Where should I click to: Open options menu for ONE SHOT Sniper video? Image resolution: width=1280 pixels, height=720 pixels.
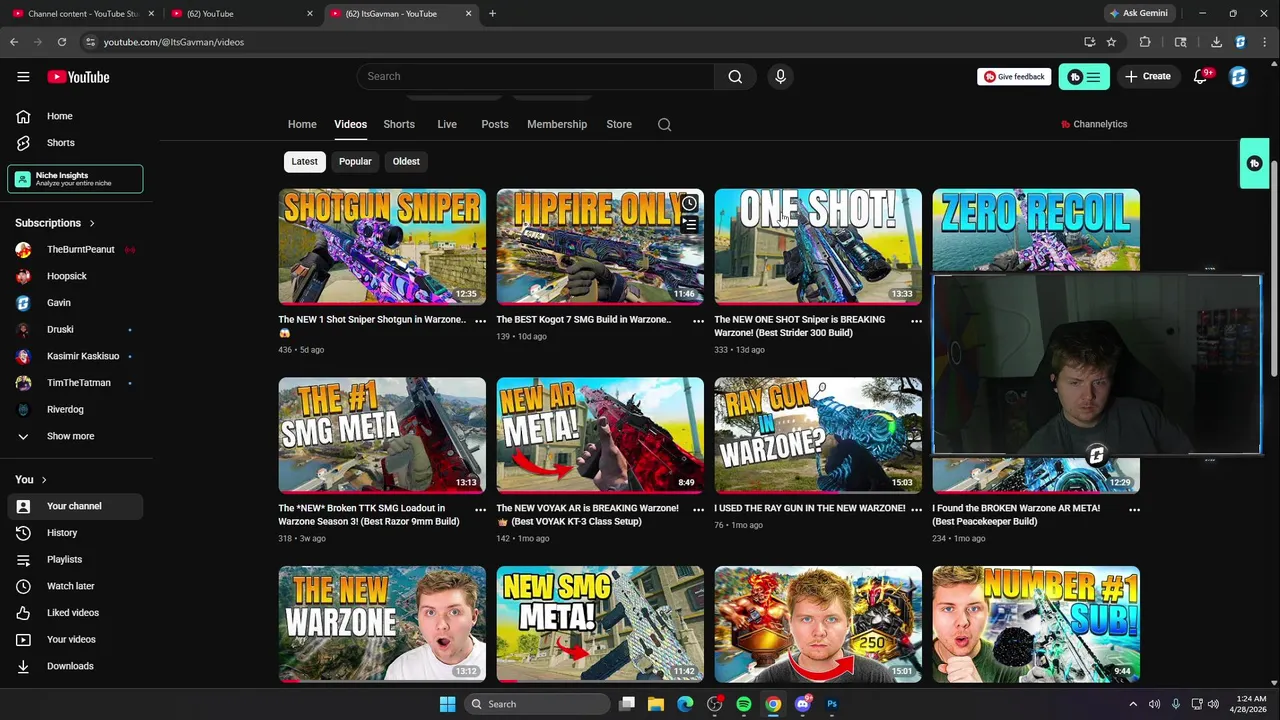pos(916,321)
